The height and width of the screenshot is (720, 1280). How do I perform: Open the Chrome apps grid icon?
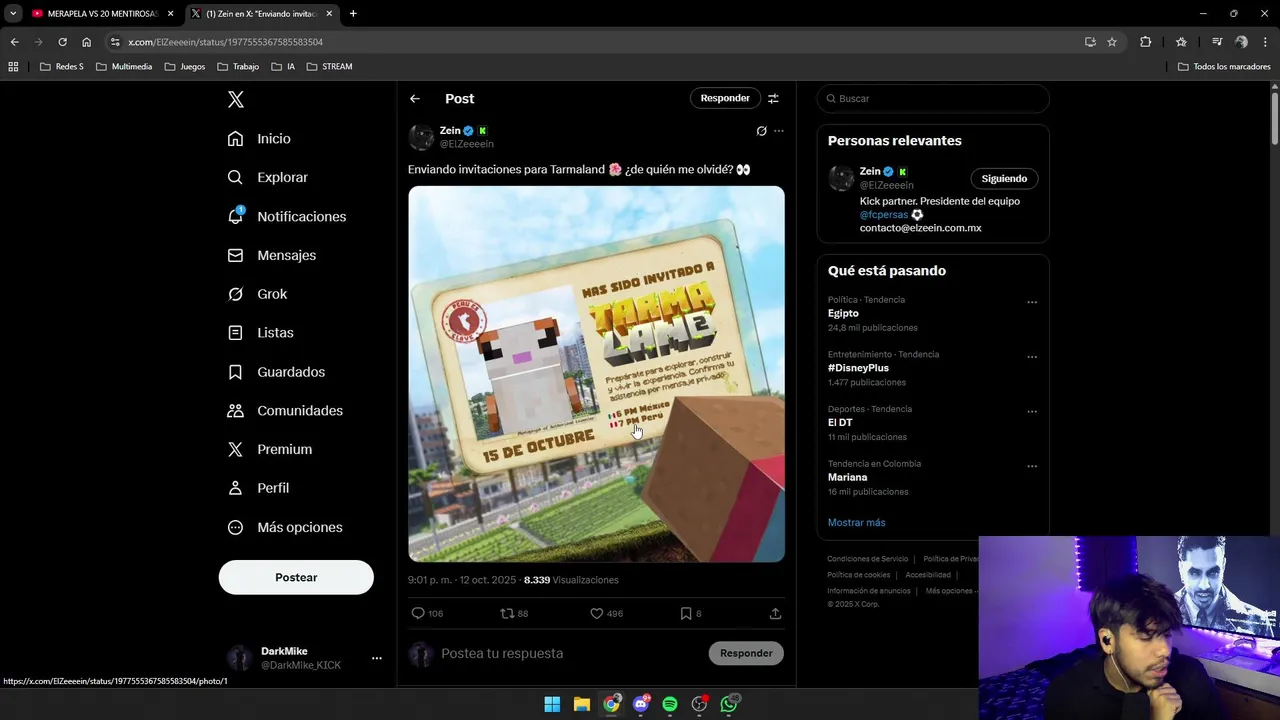tap(13, 67)
